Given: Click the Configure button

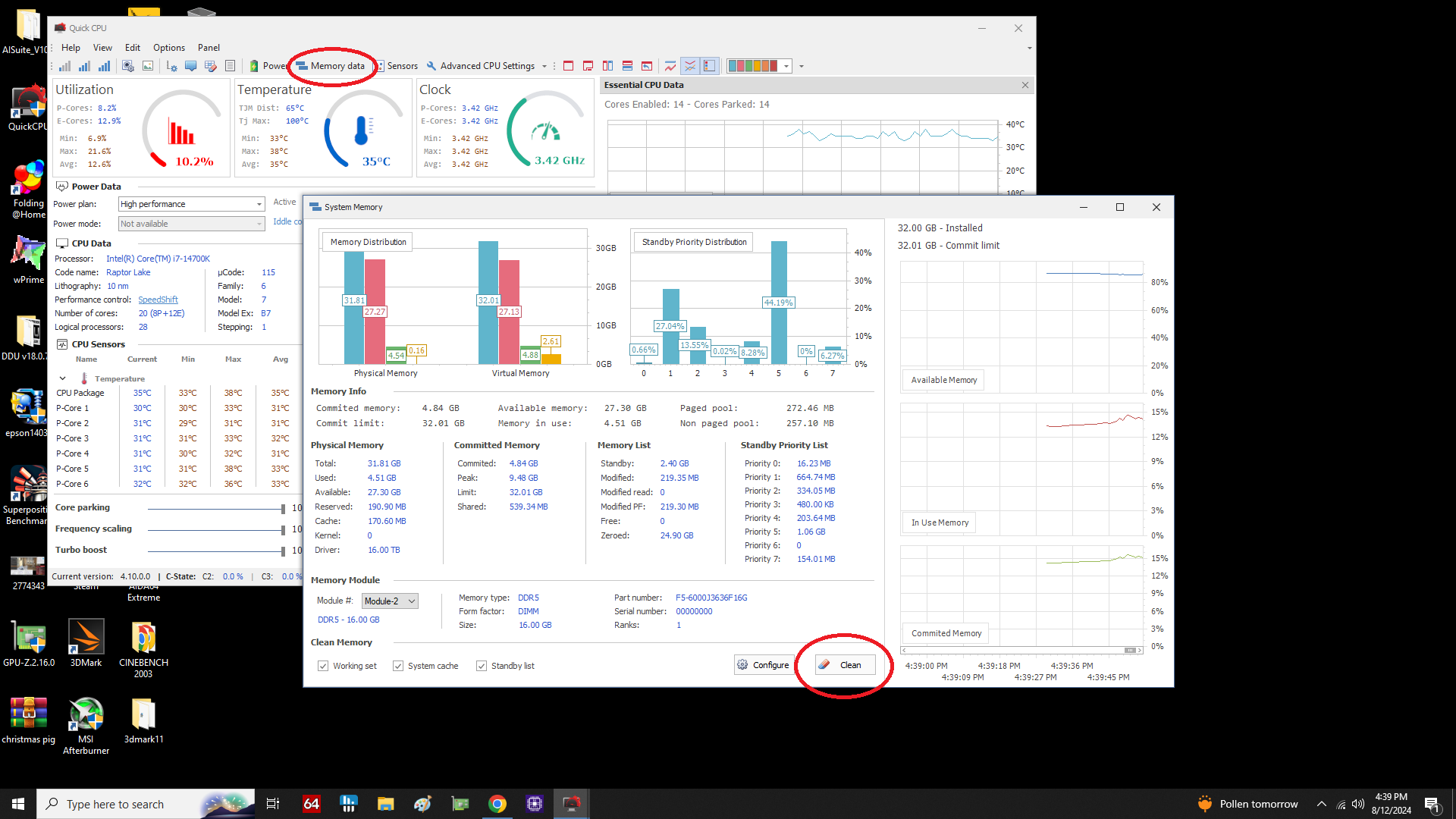Looking at the screenshot, I should [764, 665].
